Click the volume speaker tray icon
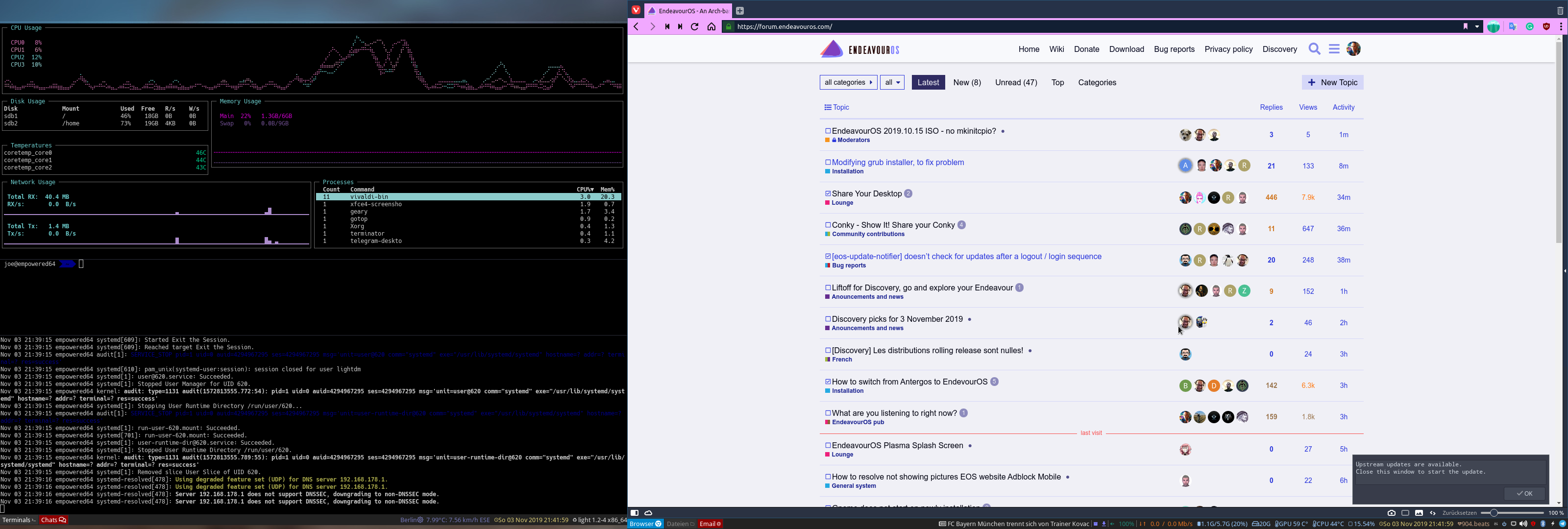 [1523, 524]
